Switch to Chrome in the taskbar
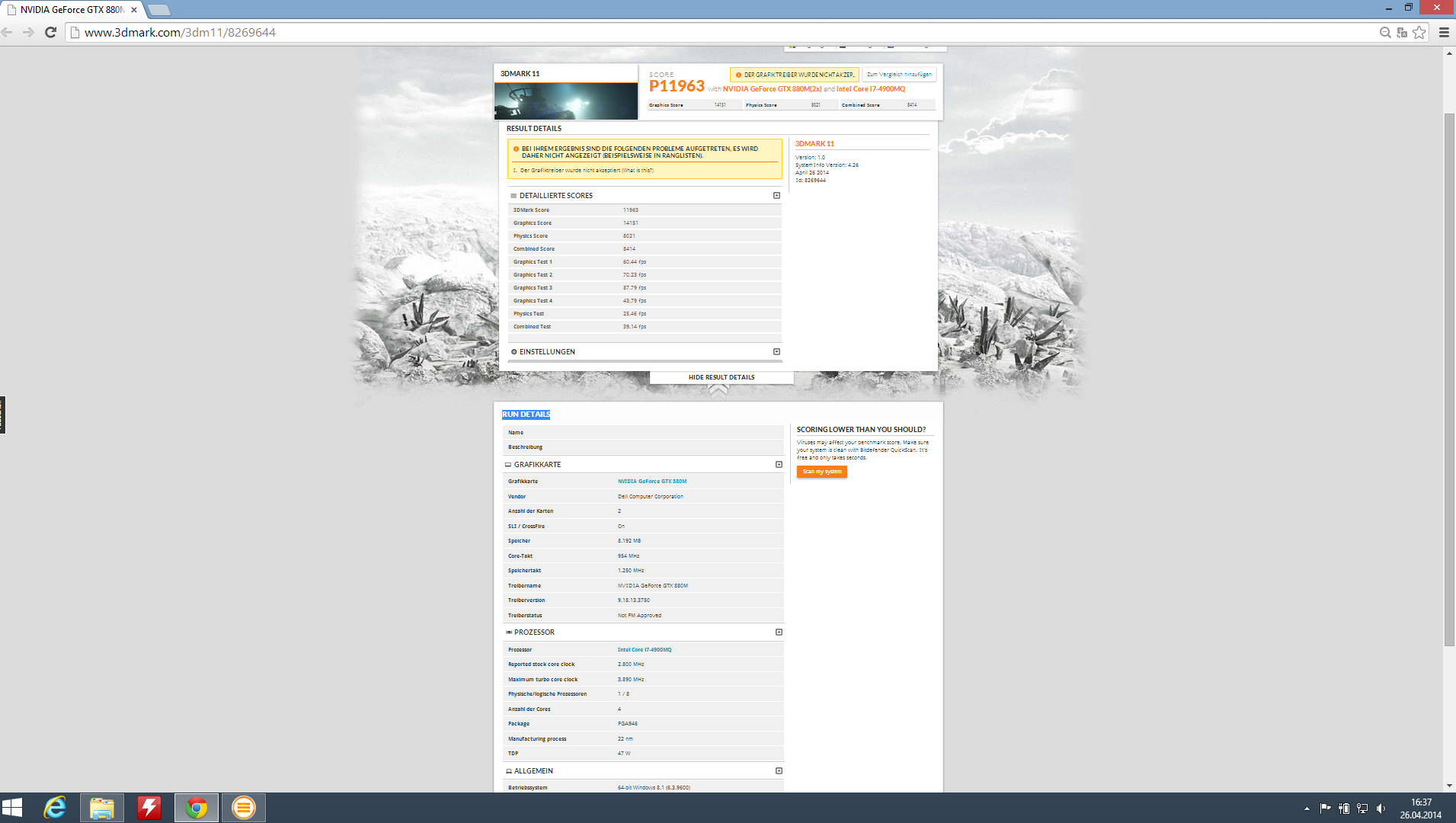The height and width of the screenshot is (823, 1456). pos(197,808)
